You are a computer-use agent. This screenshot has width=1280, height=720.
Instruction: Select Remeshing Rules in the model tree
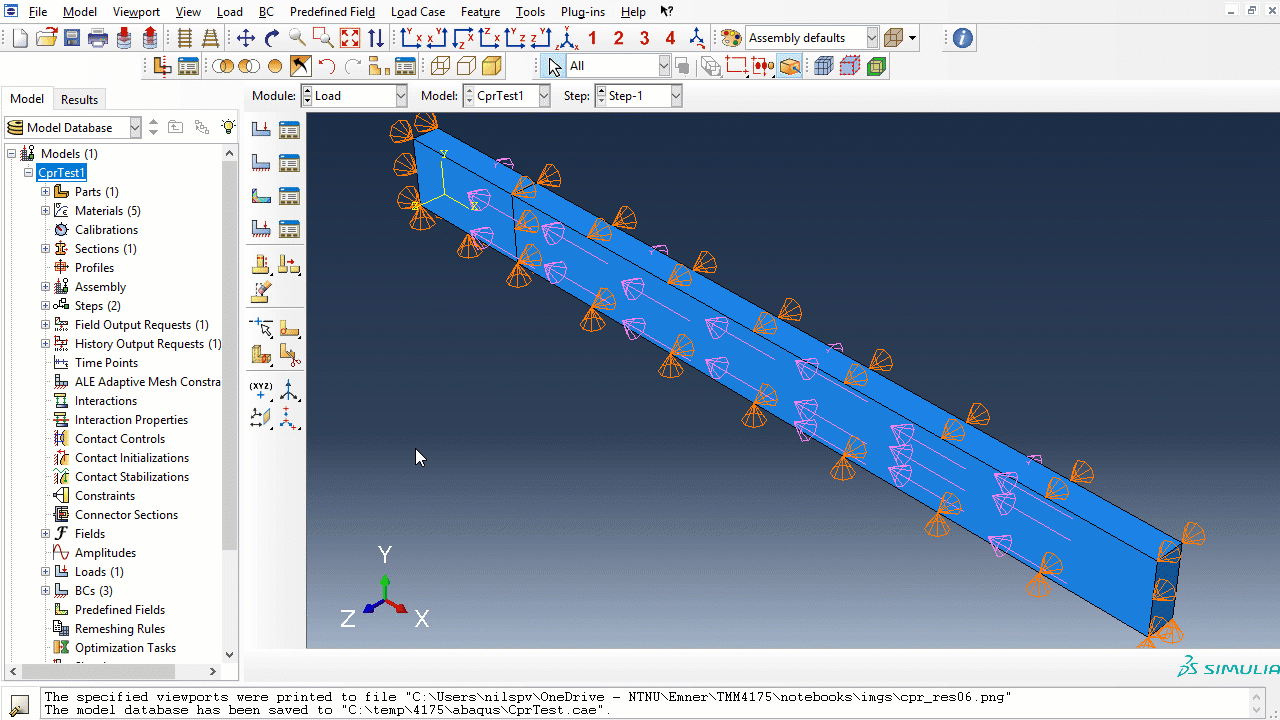[120, 629]
